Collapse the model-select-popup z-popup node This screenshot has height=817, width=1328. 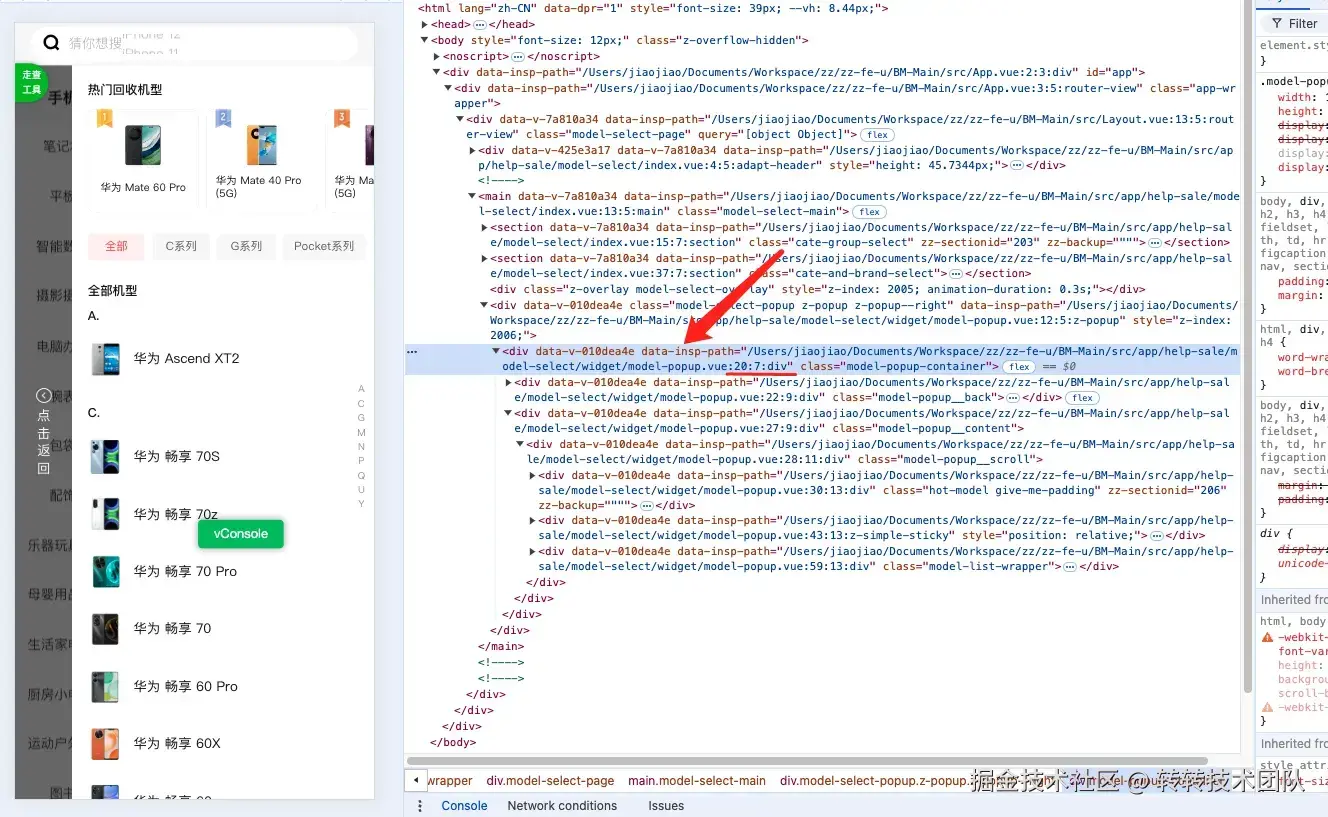(485, 305)
